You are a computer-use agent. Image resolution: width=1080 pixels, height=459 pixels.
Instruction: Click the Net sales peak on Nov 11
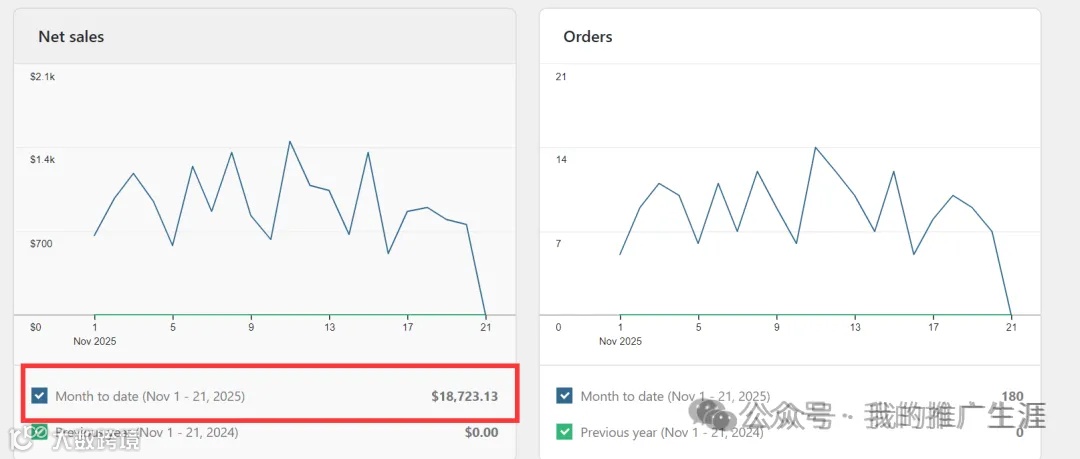[x=289, y=141]
